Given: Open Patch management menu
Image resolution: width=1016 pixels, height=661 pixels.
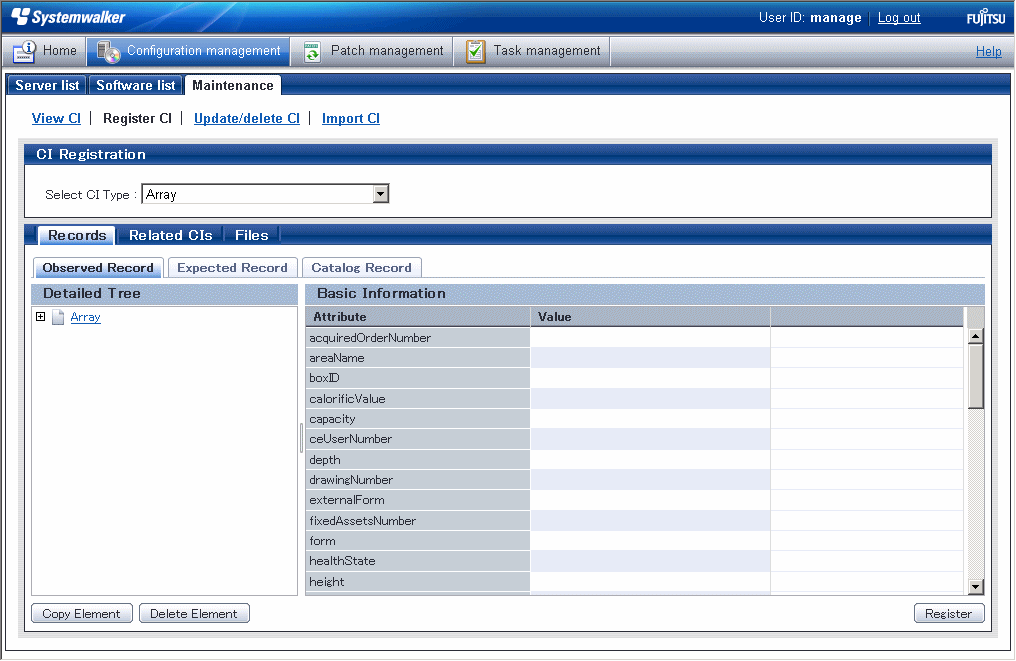Looking at the screenshot, I should pyautogui.click(x=373, y=51).
